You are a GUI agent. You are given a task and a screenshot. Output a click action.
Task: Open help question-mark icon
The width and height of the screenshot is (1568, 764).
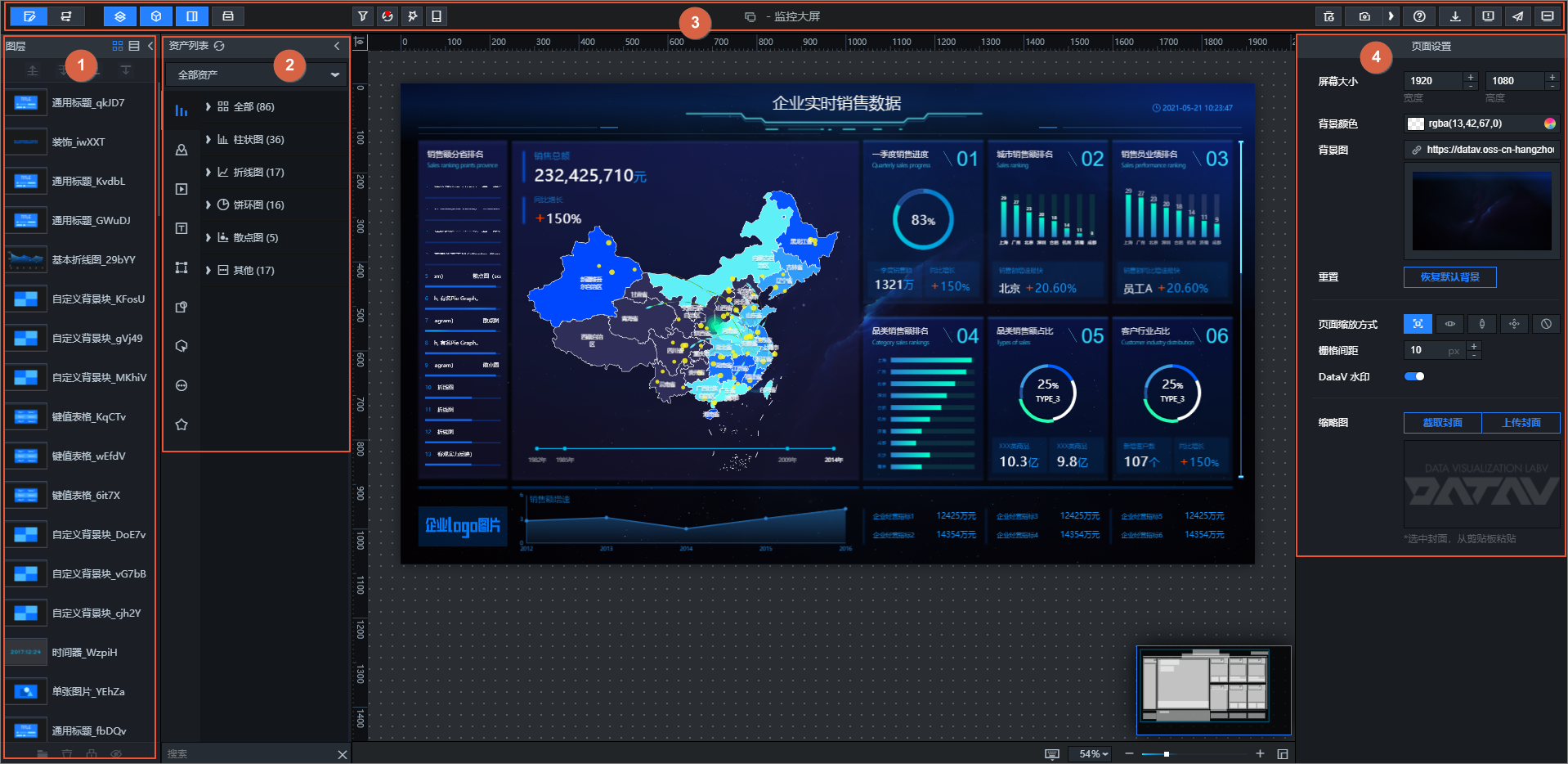(1419, 16)
